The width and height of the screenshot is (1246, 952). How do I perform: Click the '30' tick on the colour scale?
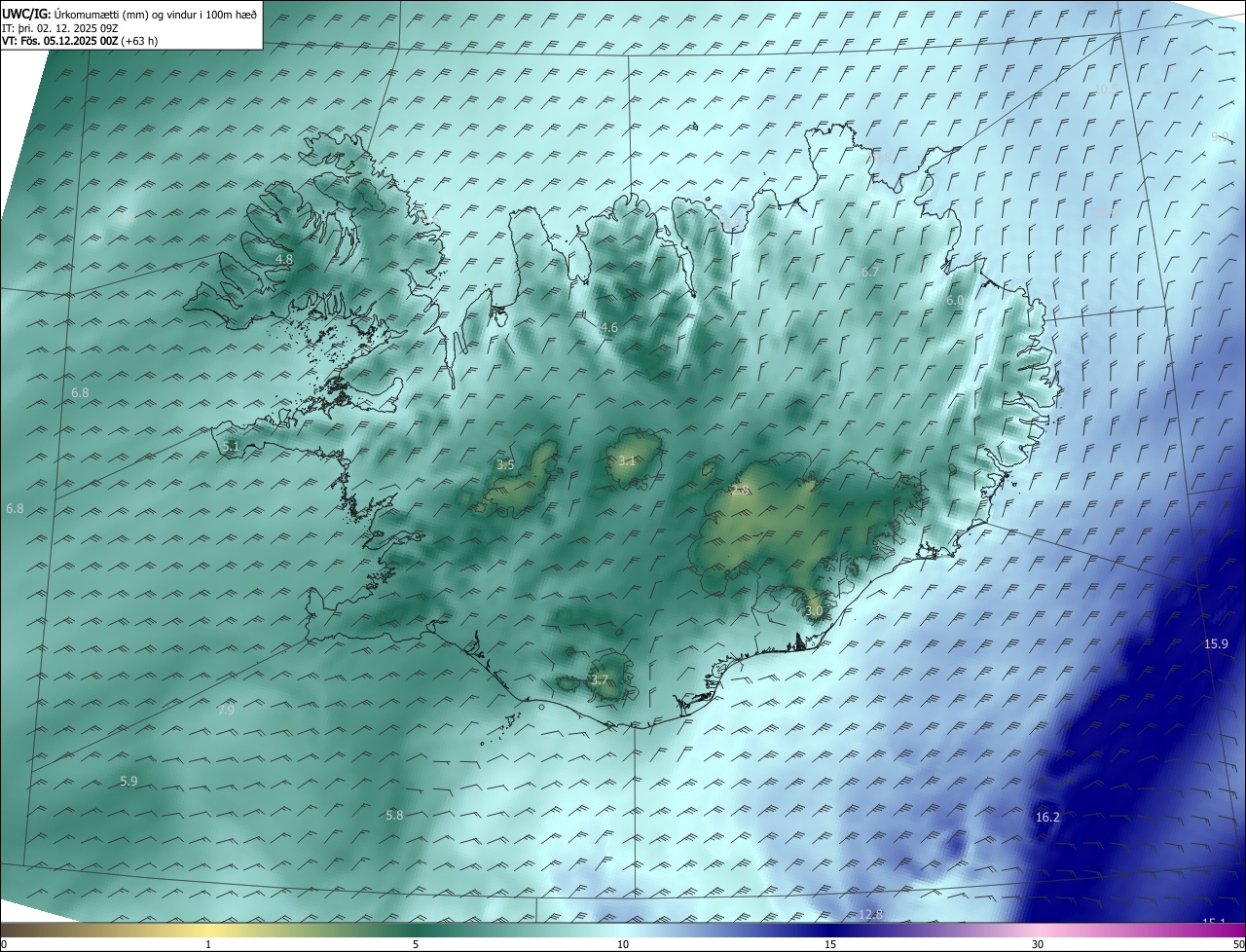pos(1038,945)
